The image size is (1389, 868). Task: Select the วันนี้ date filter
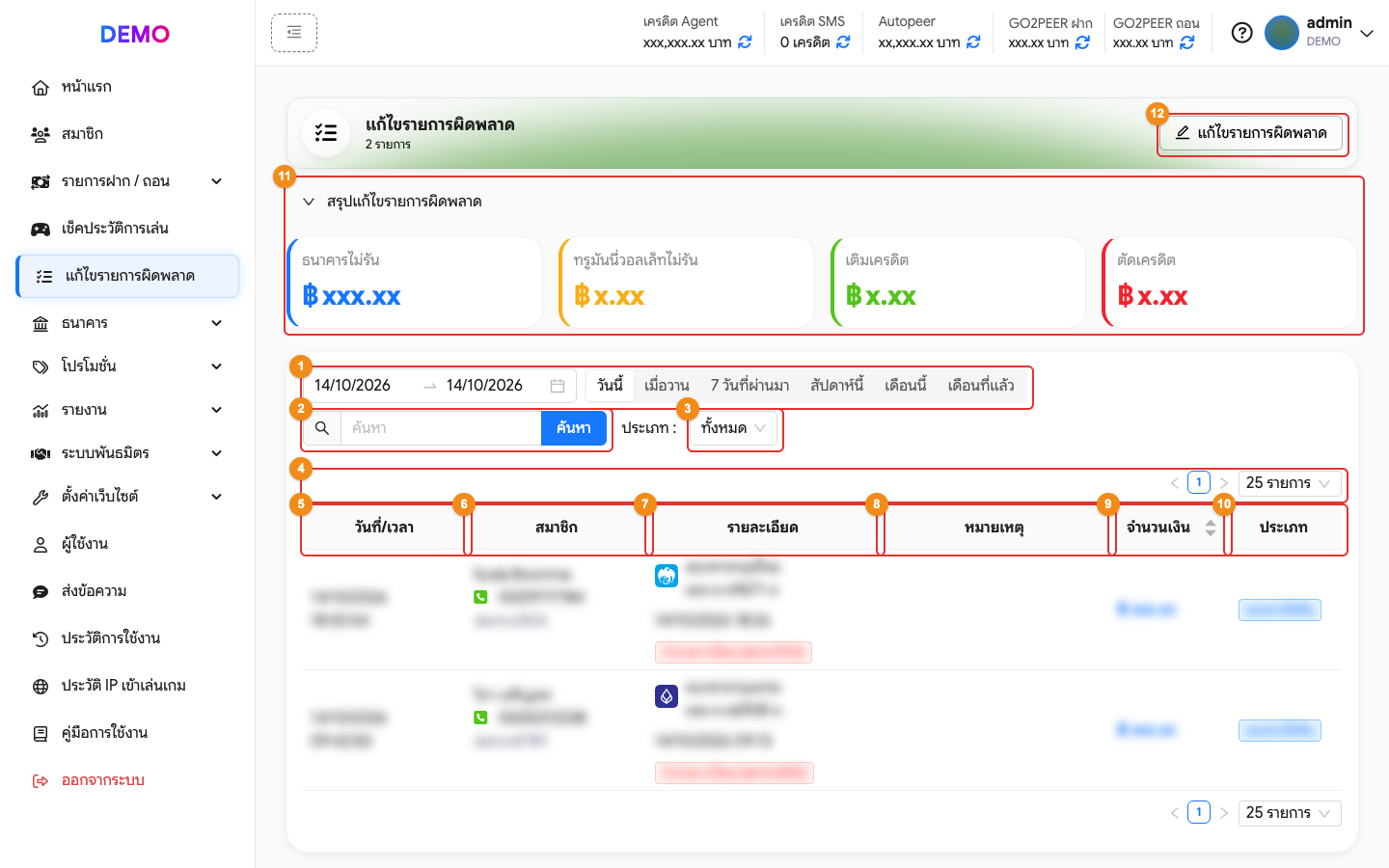[x=610, y=386]
